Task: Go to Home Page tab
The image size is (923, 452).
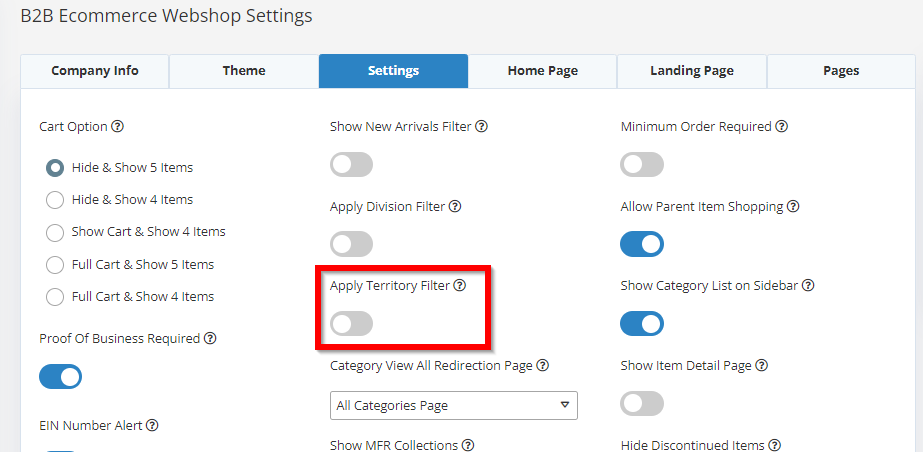Action: click(x=543, y=71)
